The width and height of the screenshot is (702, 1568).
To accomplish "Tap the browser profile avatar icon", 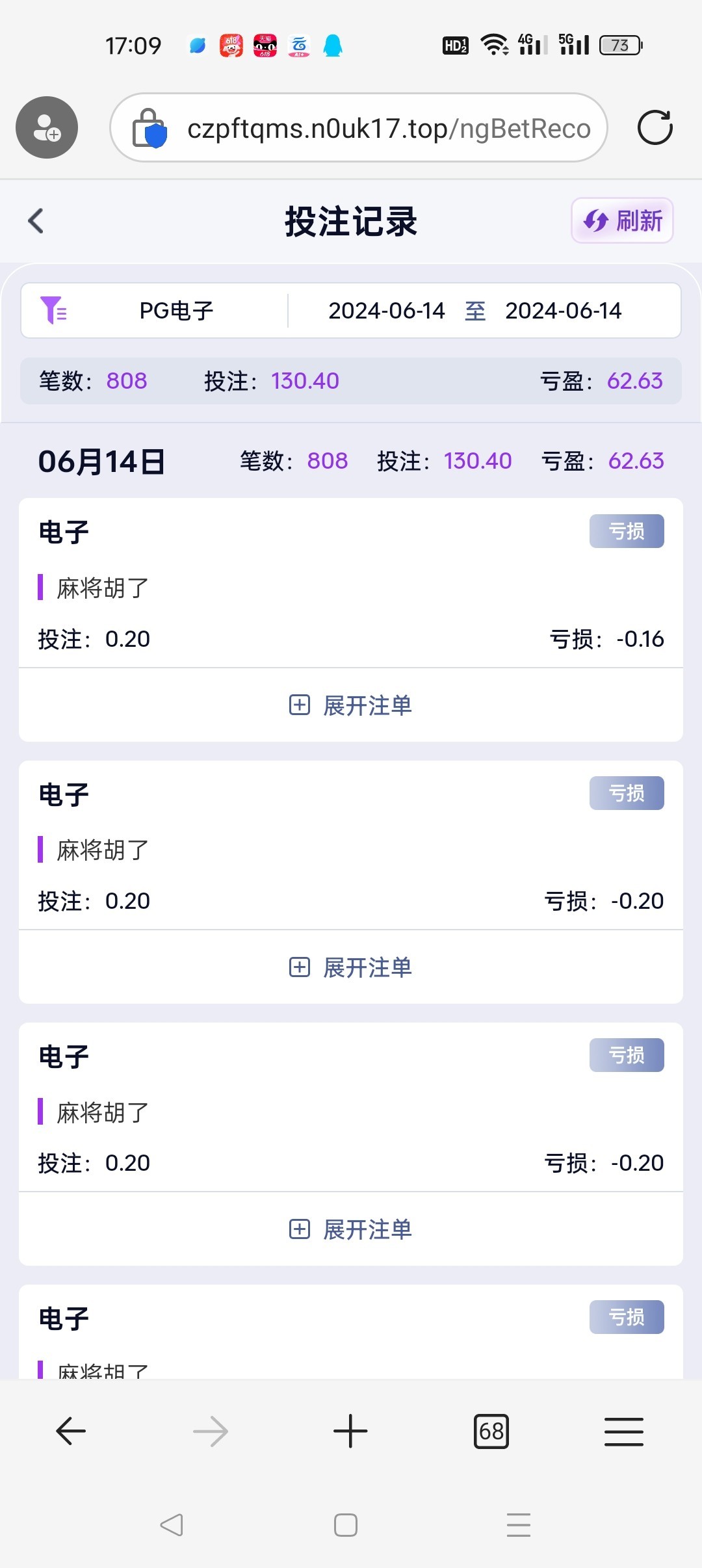I will pos(47,127).
